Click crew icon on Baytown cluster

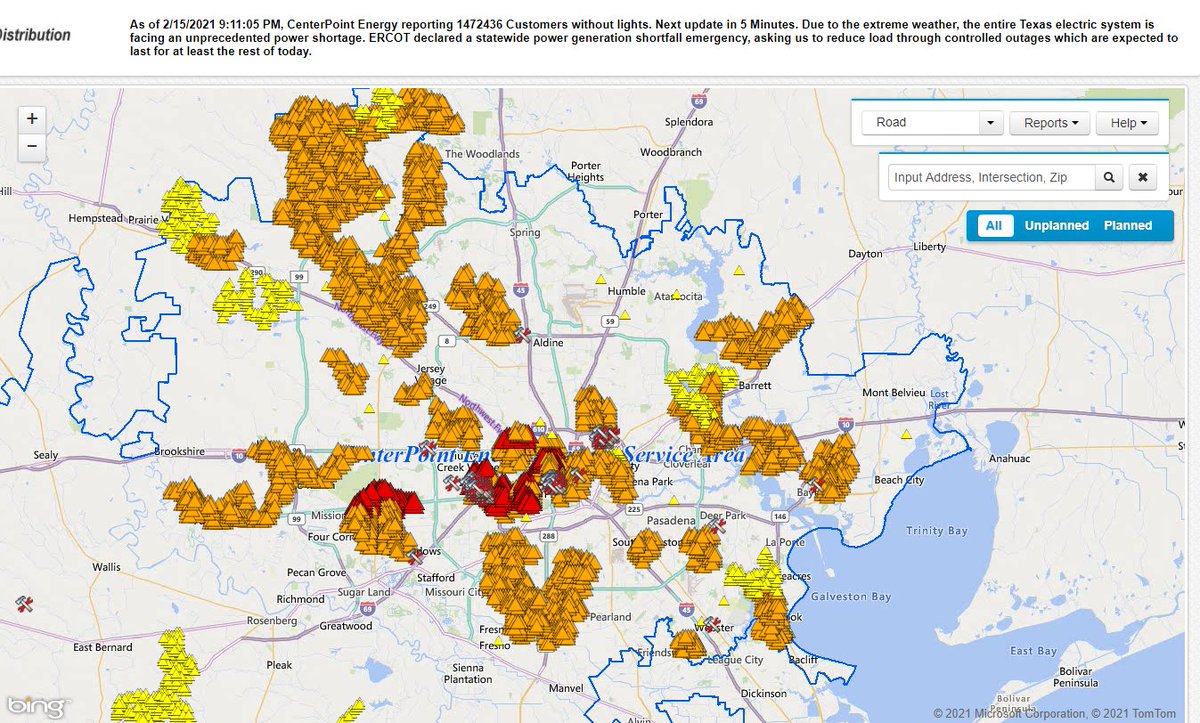pyautogui.click(x=817, y=485)
